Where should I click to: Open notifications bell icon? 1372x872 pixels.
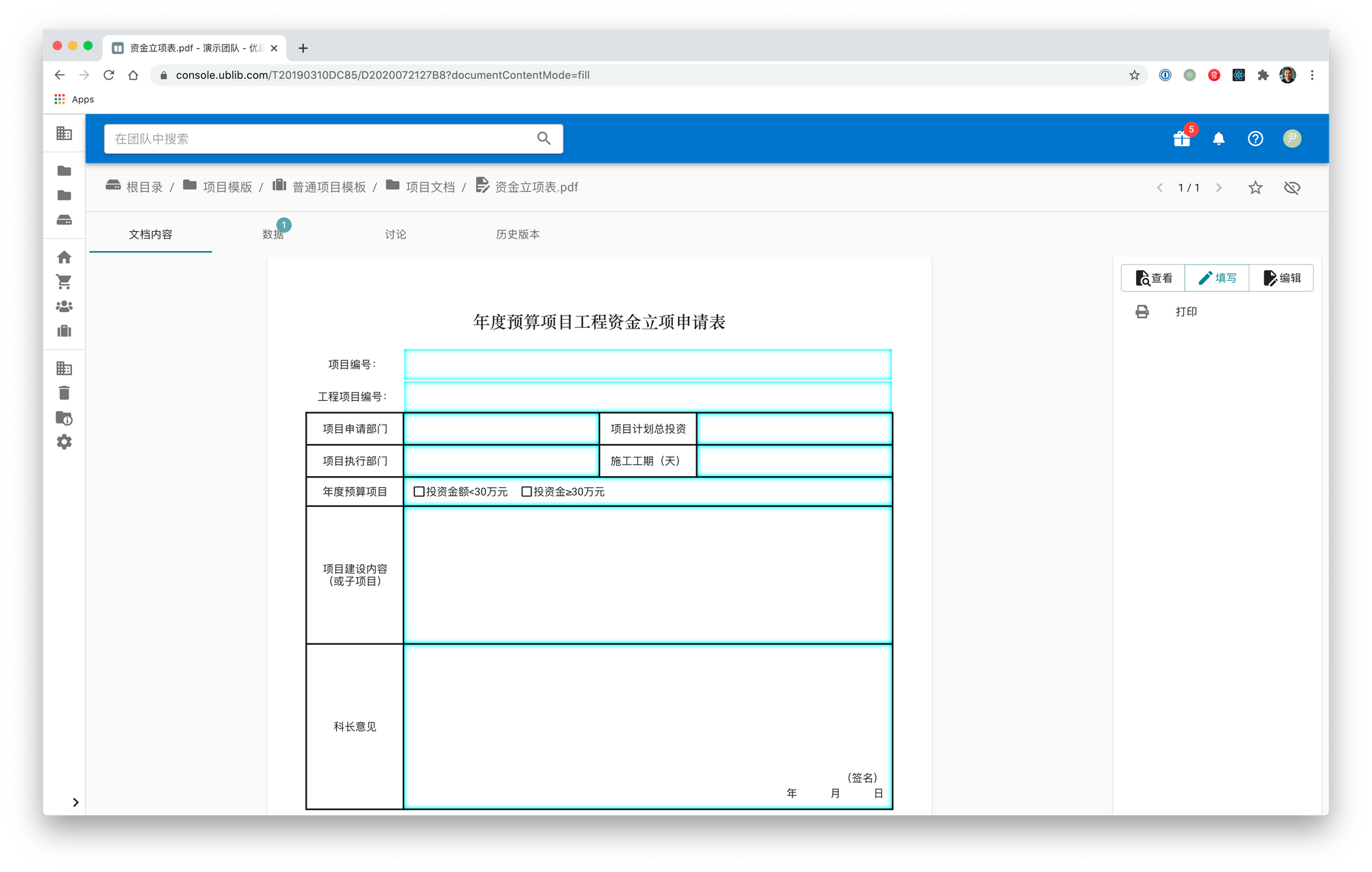click(x=1218, y=139)
